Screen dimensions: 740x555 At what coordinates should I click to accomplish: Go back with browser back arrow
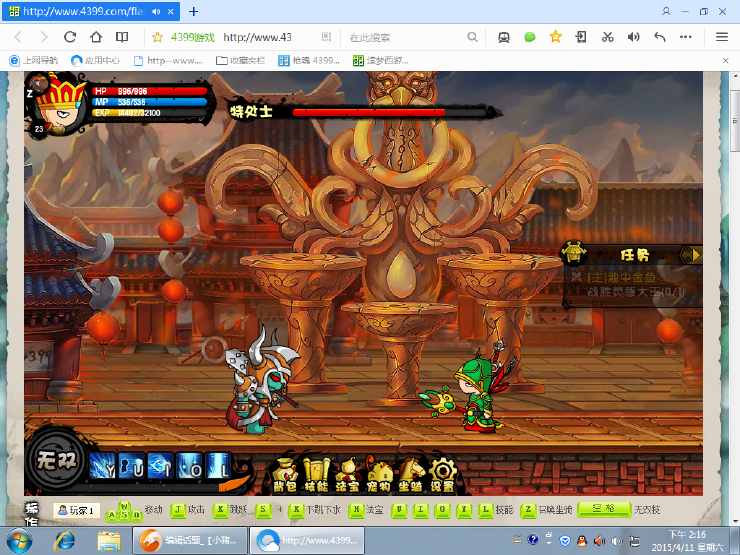(18, 37)
